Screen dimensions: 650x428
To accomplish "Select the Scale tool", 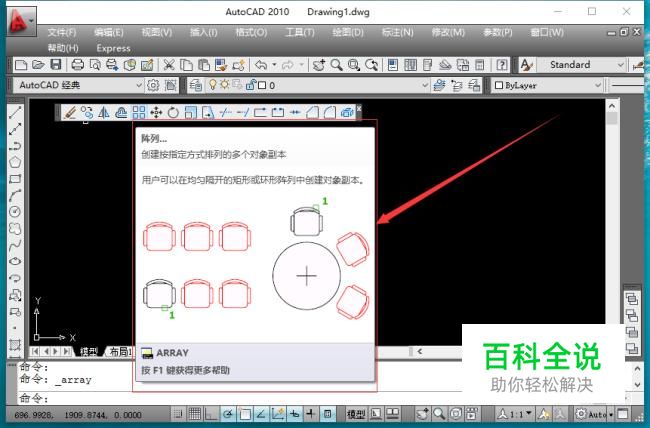I will pos(191,112).
